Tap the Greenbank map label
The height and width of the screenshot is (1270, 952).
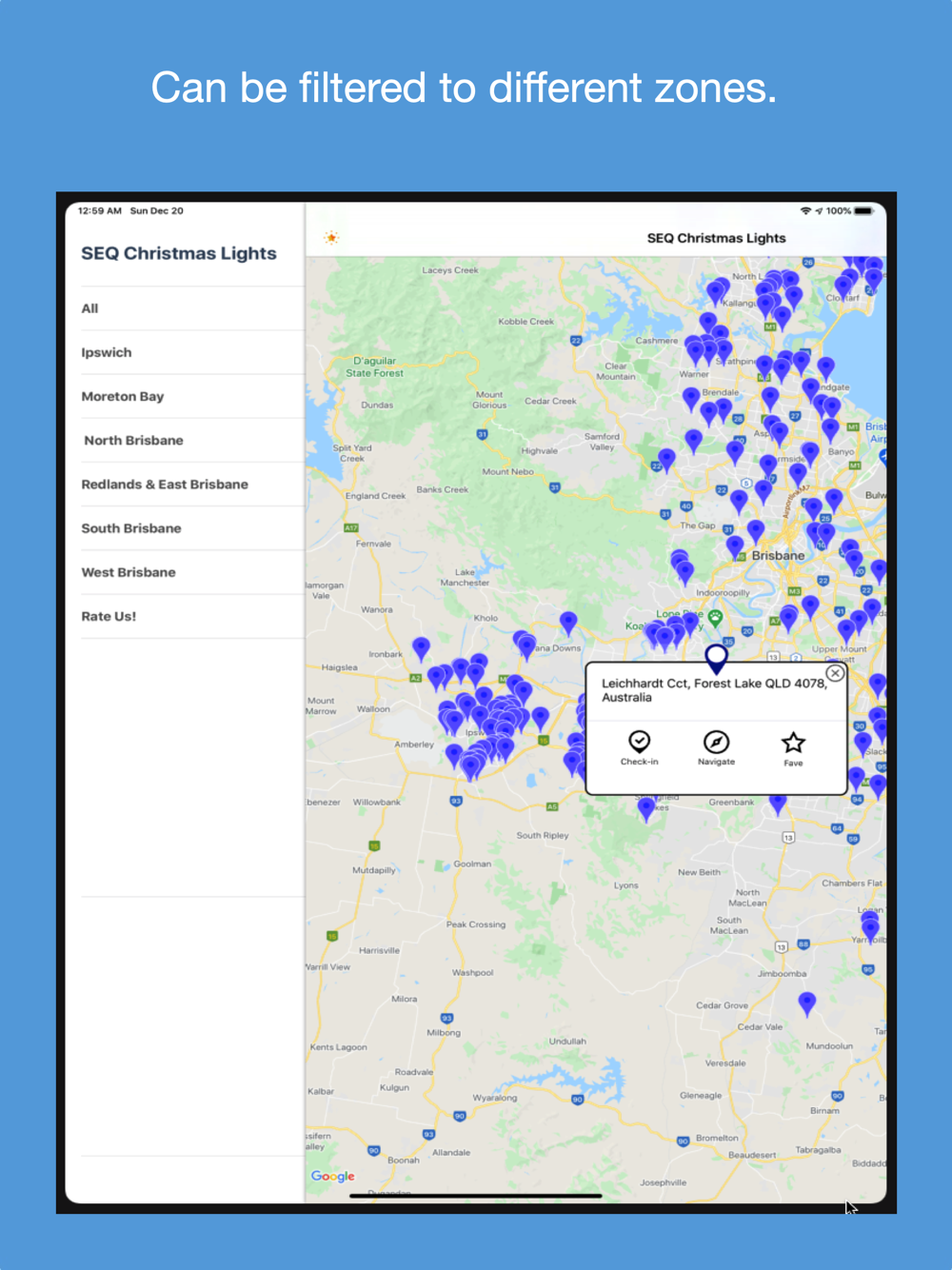tap(731, 803)
